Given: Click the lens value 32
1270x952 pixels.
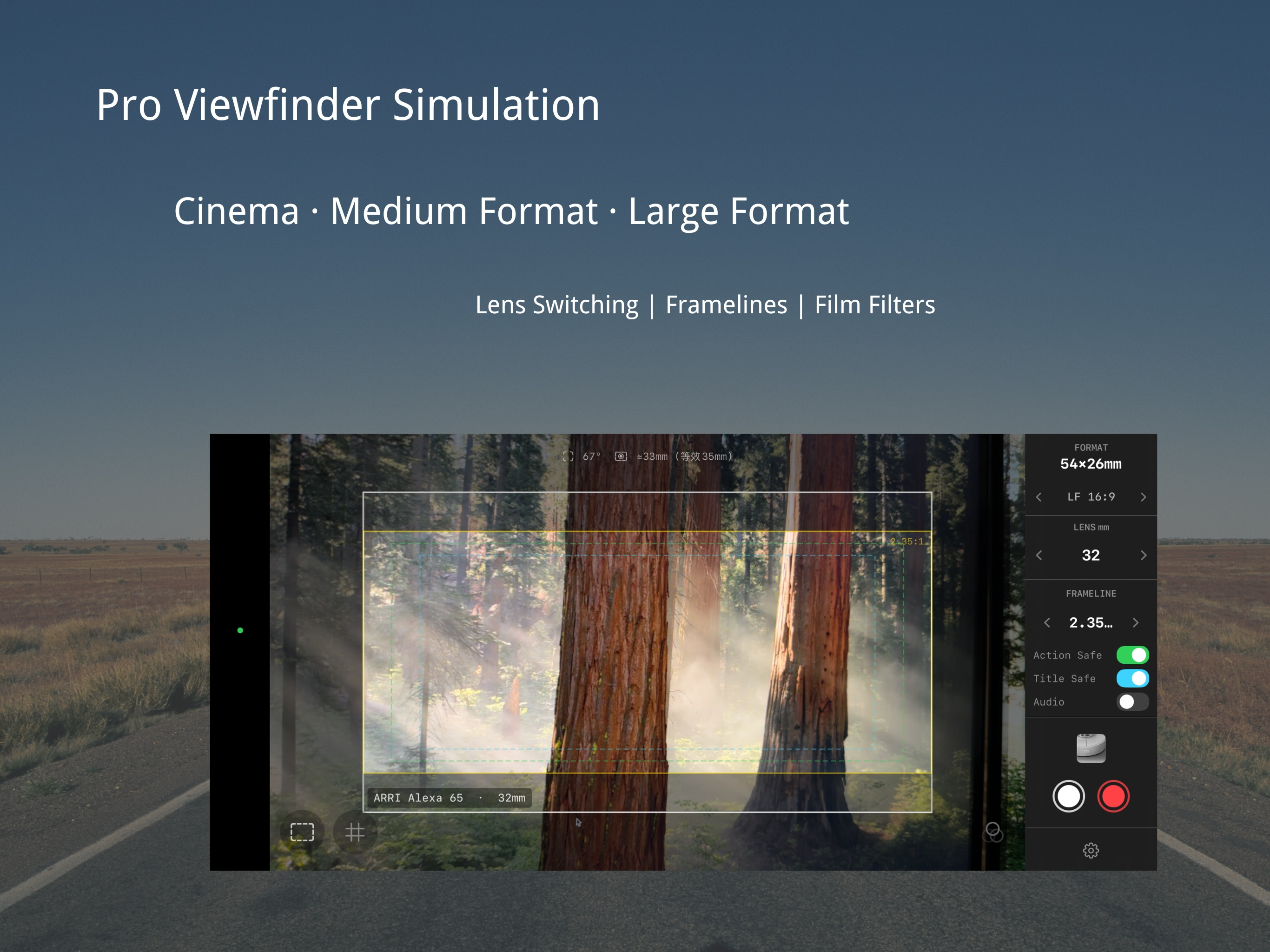Looking at the screenshot, I should click(x=1091, y=555).
